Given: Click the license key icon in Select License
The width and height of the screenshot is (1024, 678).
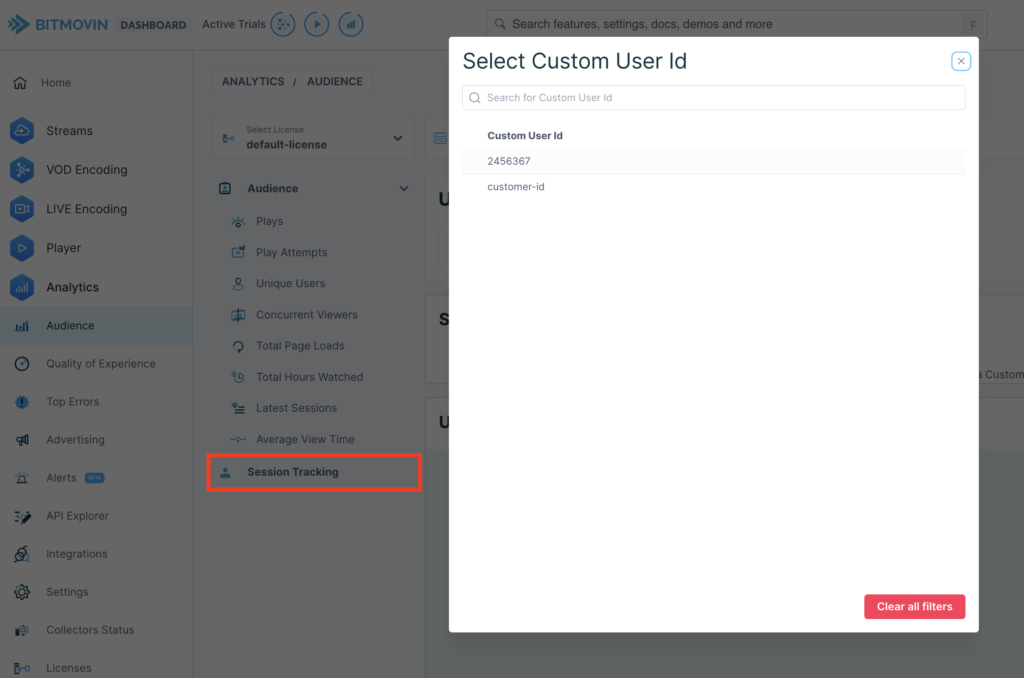Looking at the screenshot, I should coord(229,138).
